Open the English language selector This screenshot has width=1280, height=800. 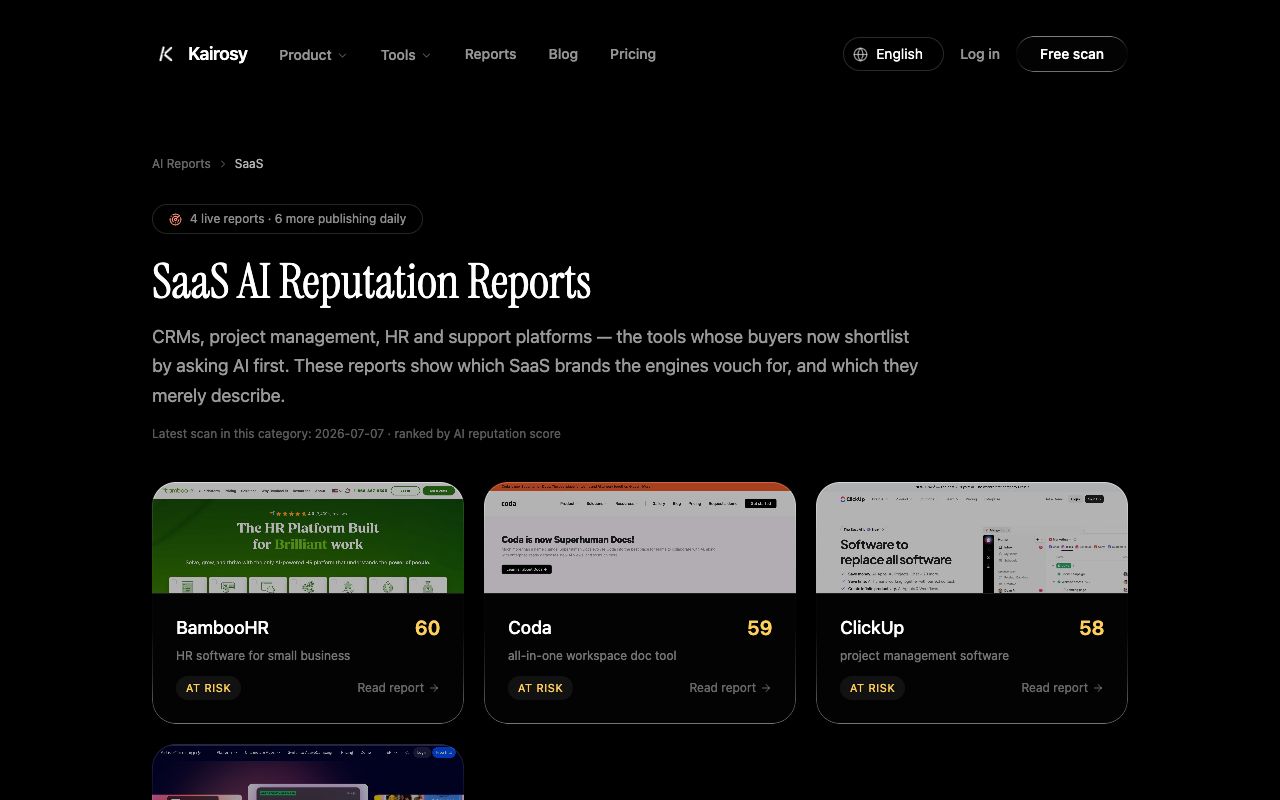[x=893, y=54]
